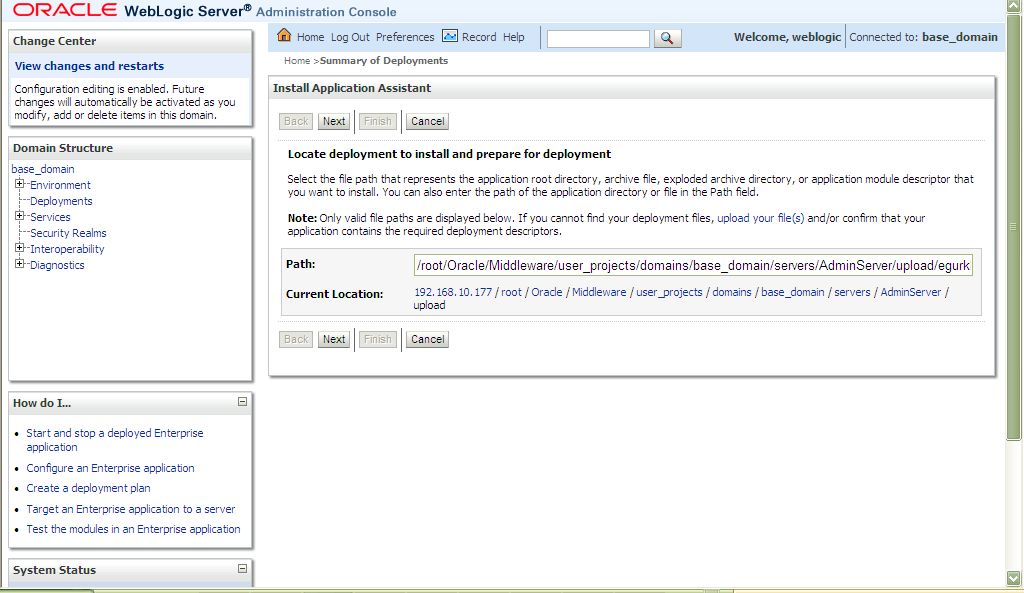Click domains in Current Location path
This screenshot has width=1024, height=593.
(x=732, y=292)
